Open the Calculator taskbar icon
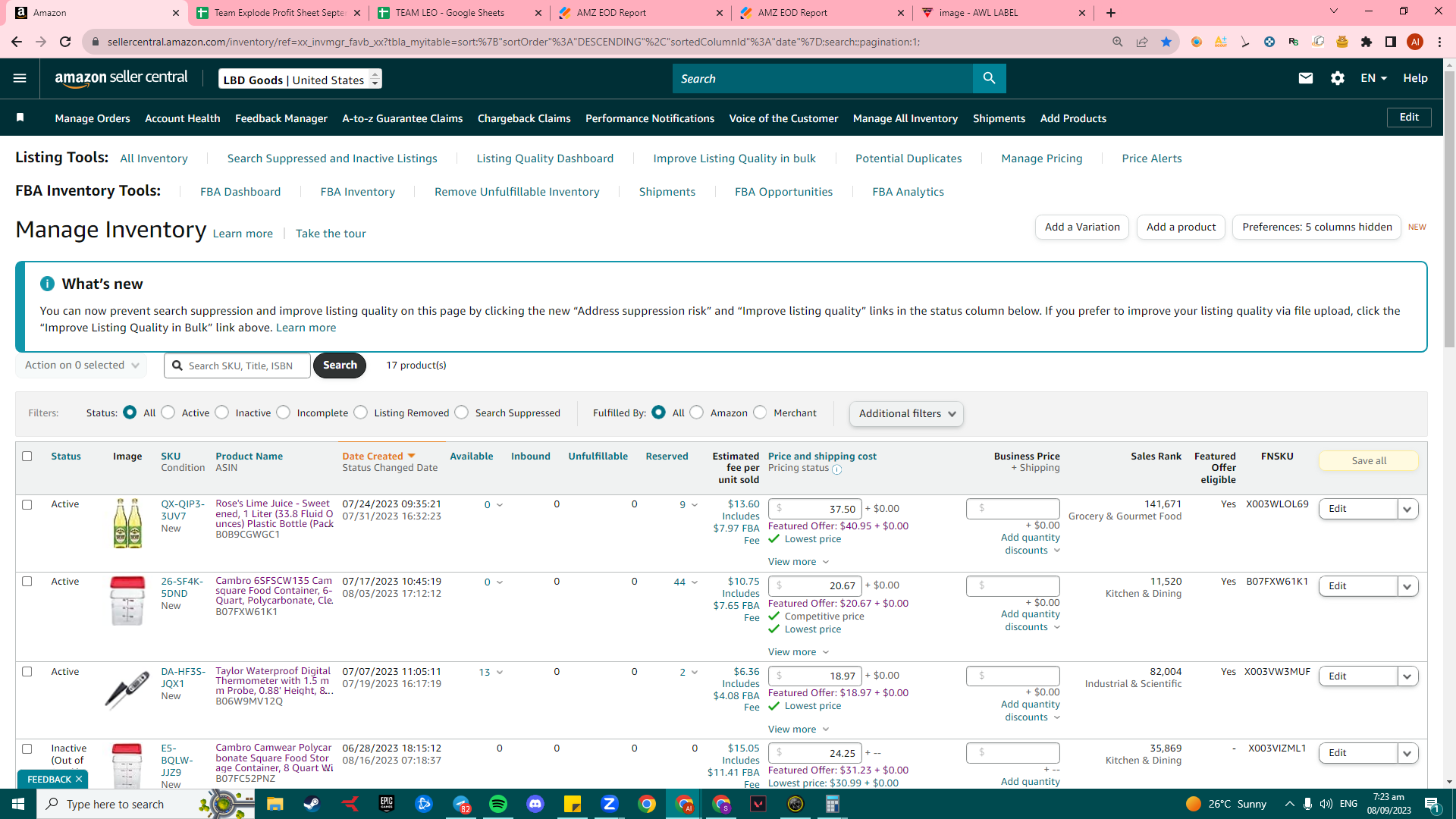This screenshot has height=819, width=1456. point(833,804)
